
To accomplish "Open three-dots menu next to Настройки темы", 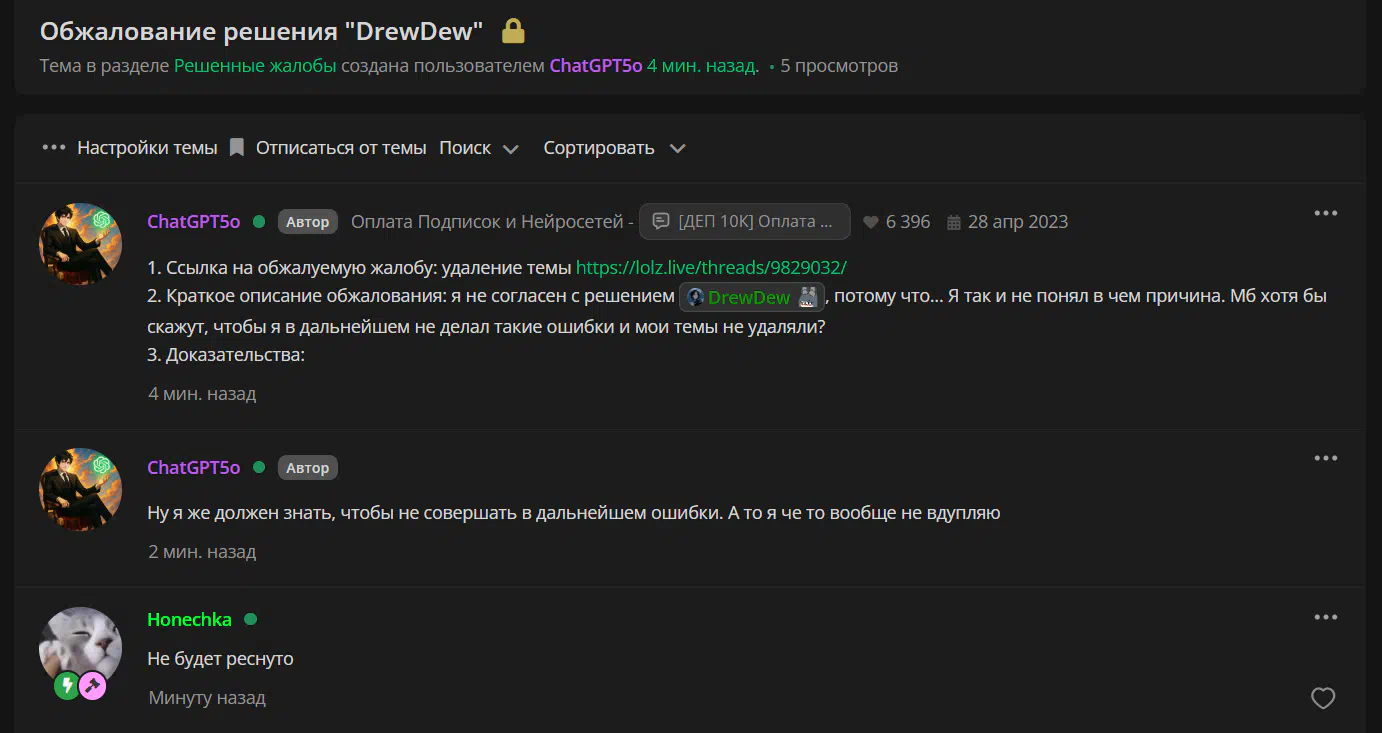I will (x=54, y=148).
